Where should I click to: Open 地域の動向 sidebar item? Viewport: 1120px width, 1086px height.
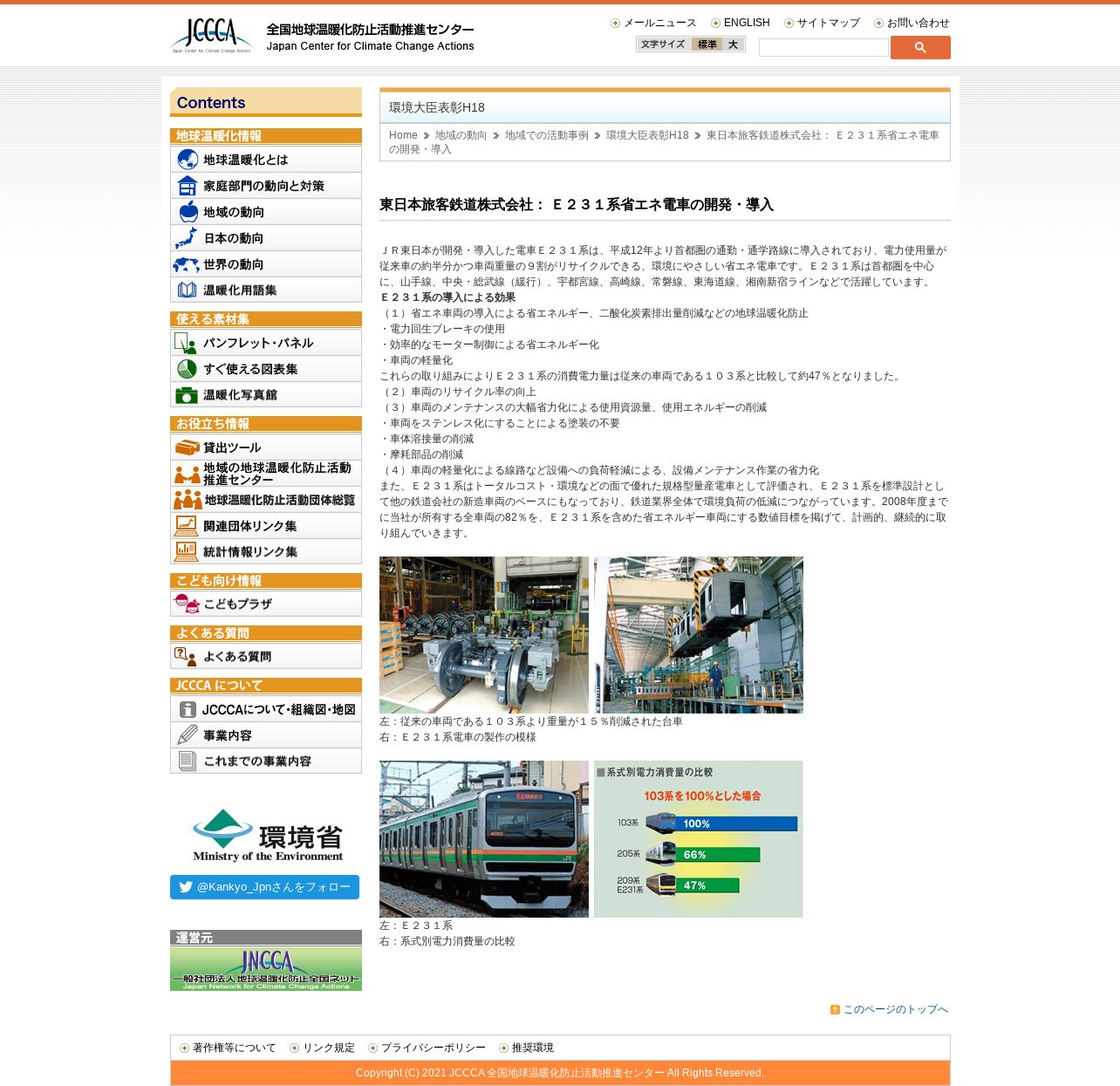click(x=266, y=212)
